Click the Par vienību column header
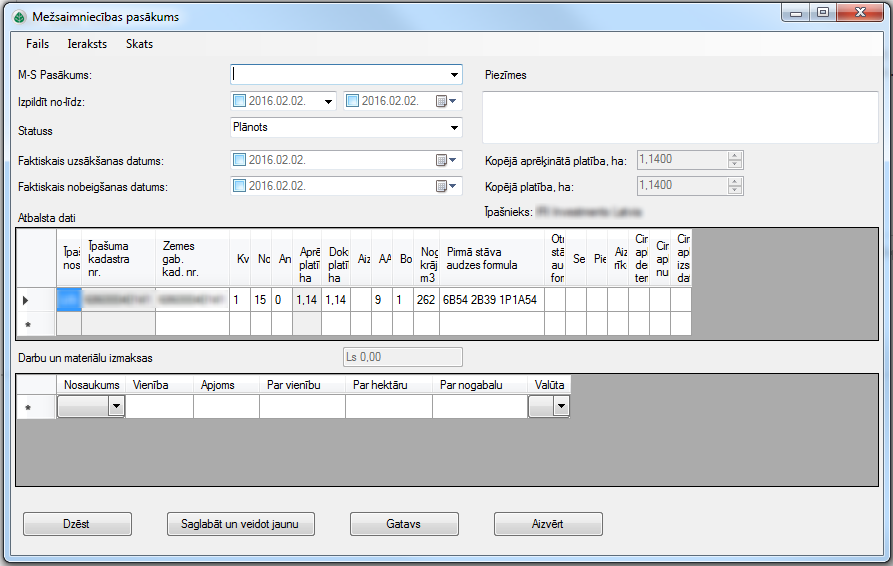The image size is (893, 566). (302, 385)
